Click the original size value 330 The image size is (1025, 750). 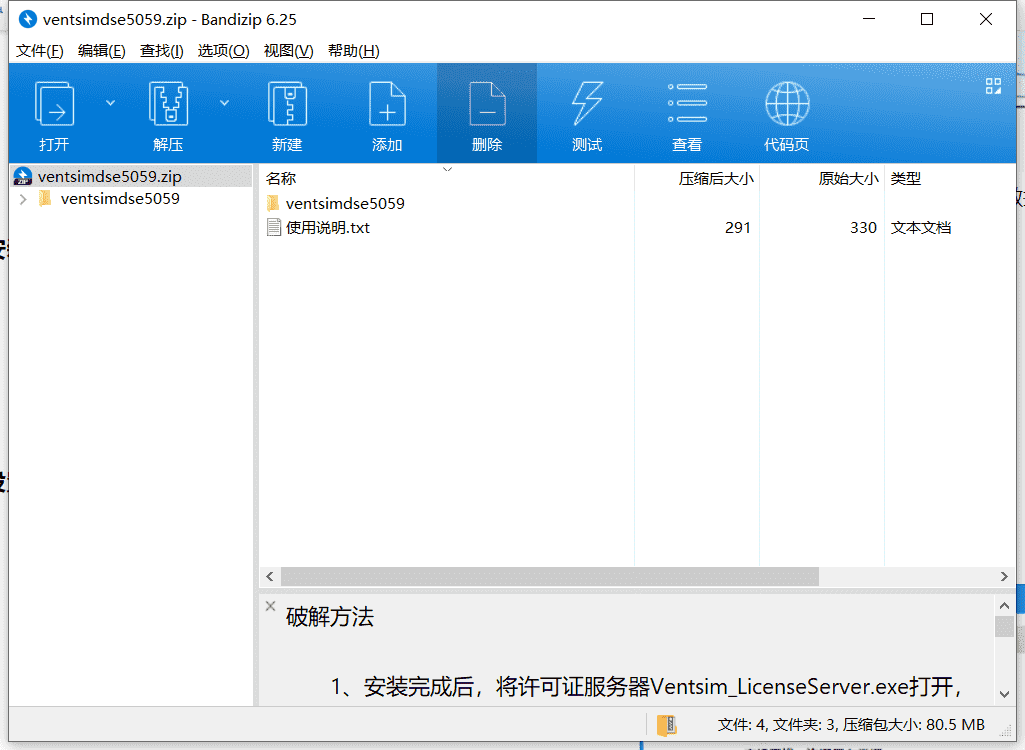point(863,228)
